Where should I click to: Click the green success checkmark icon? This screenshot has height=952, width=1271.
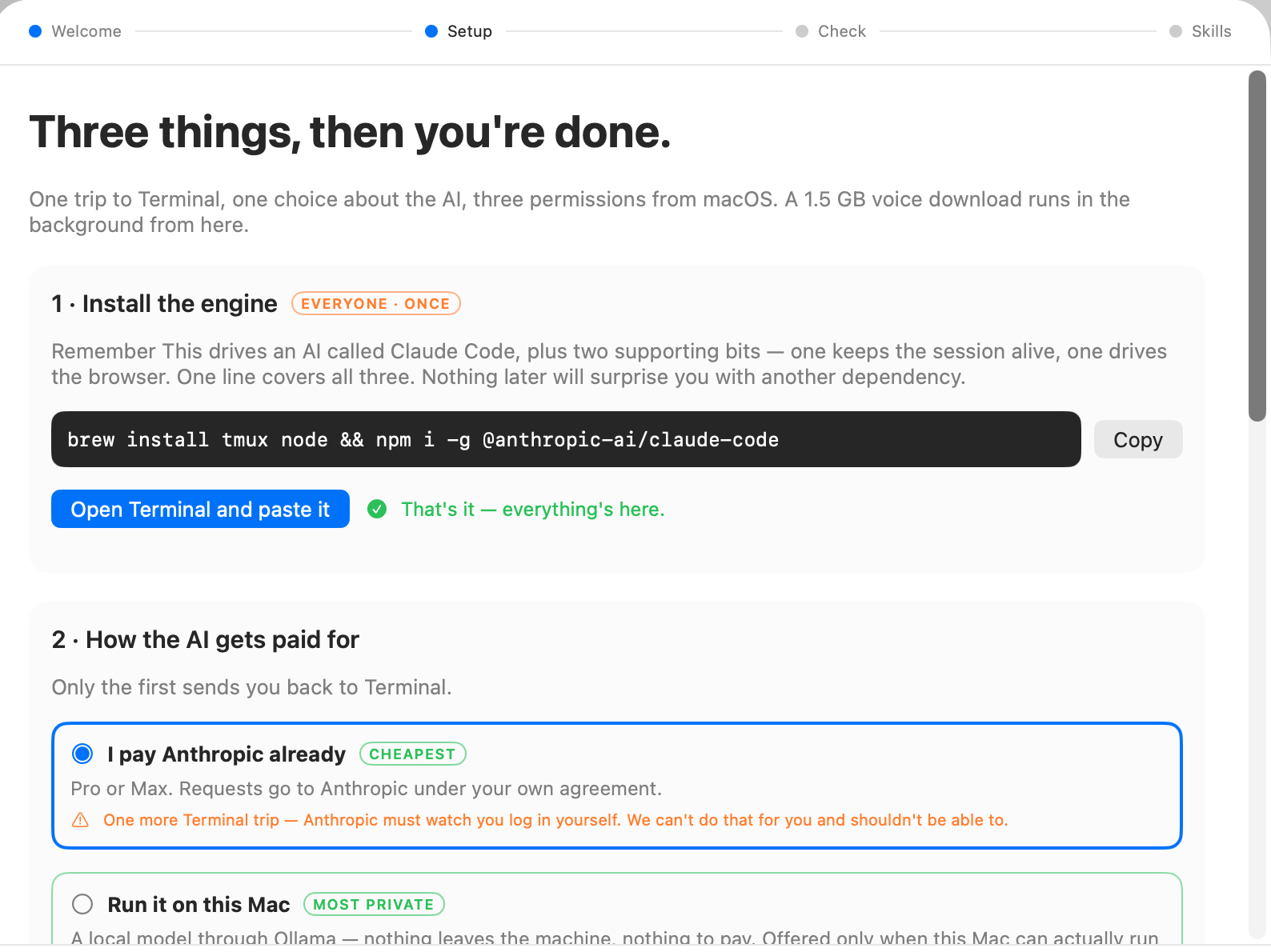coord(377,509)
